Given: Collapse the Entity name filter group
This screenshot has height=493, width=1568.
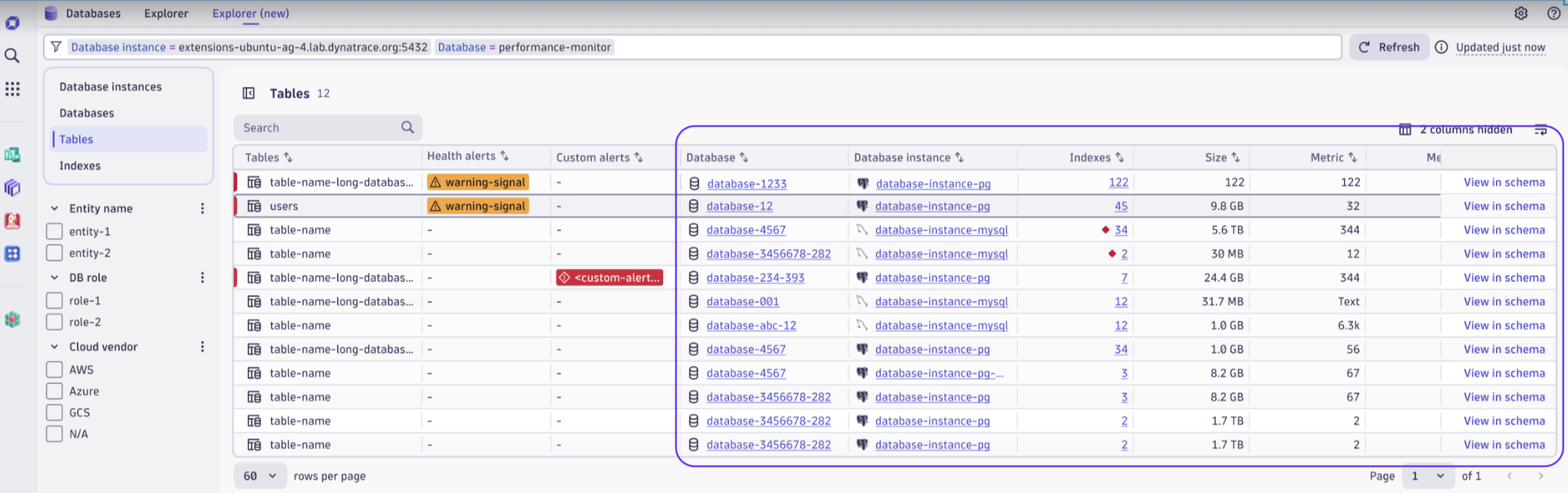Looking at the screenshot, I should pos(54,208).
